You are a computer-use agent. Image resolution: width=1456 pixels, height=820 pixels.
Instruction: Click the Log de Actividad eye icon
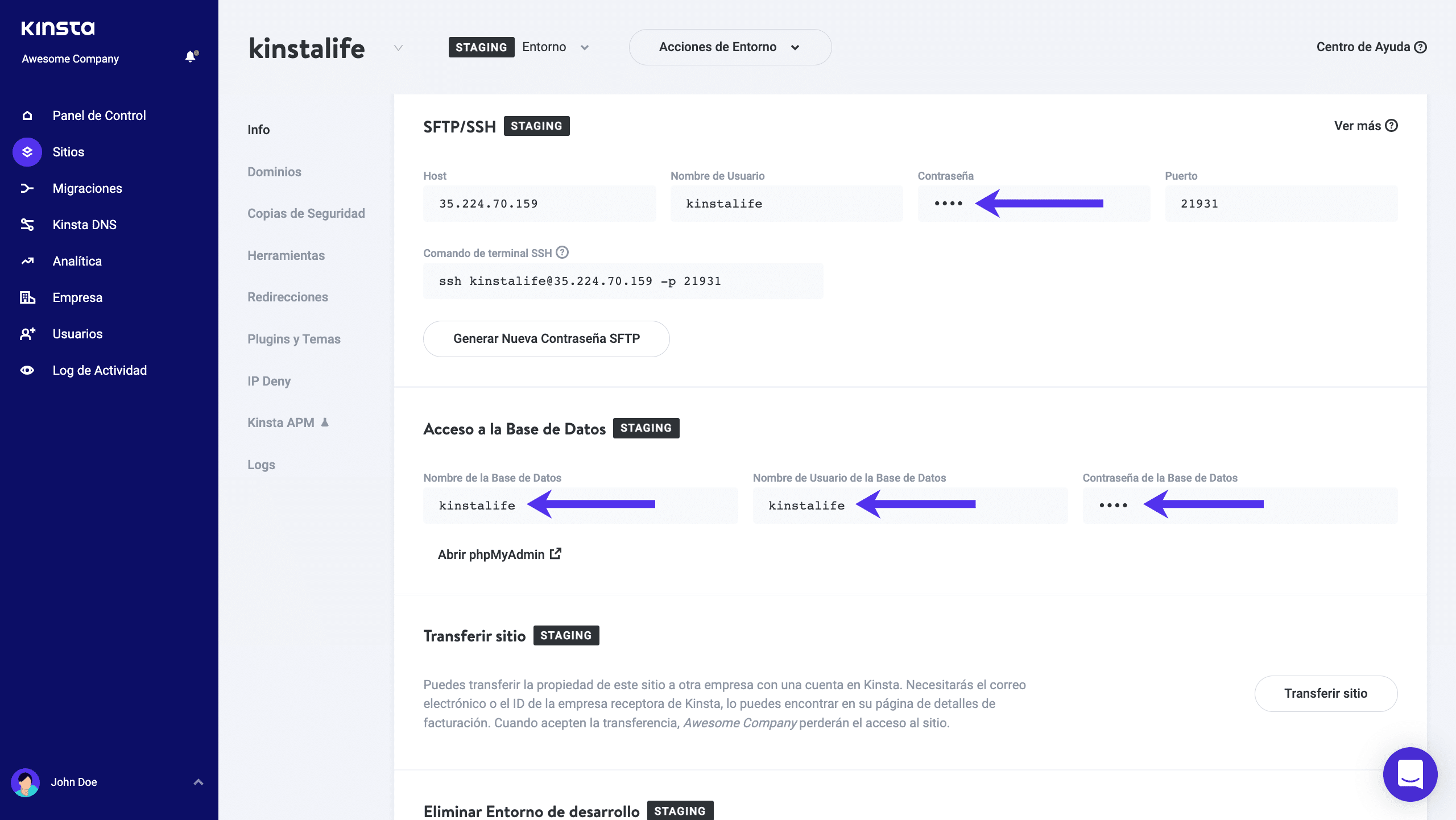27,370
